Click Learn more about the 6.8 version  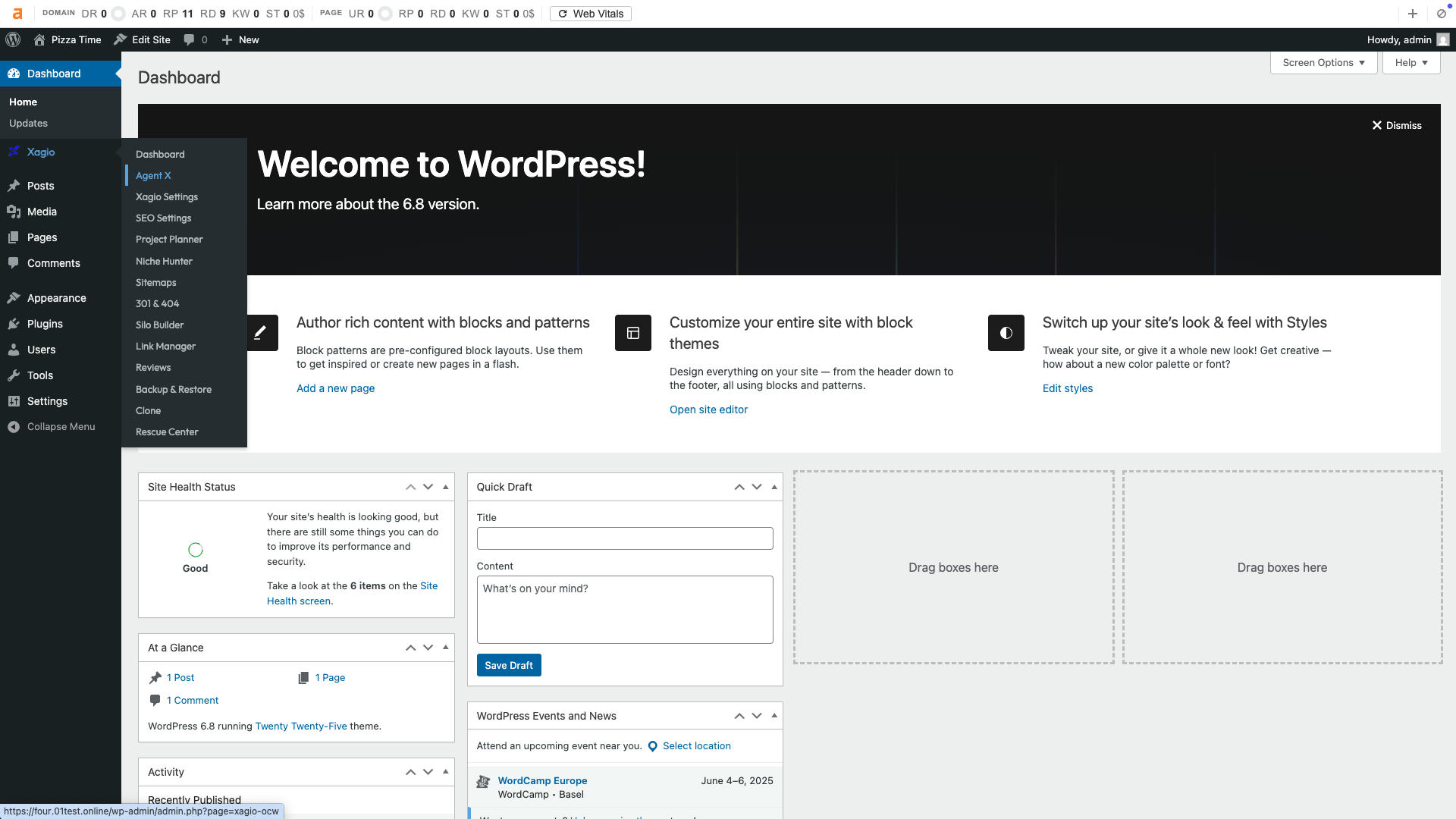click(368, 204)
